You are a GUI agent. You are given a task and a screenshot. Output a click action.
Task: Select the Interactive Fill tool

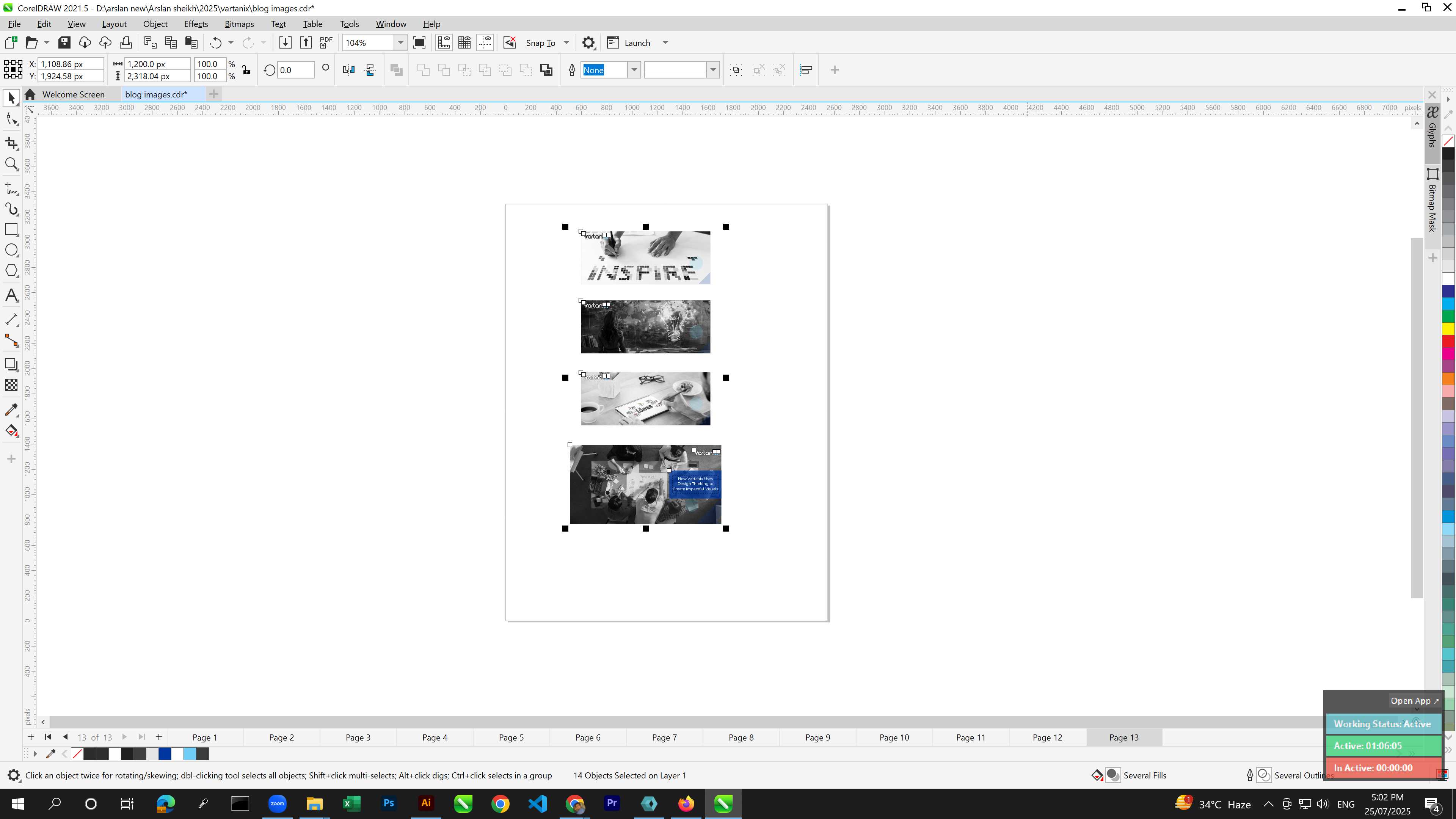(x=11, y=431)
